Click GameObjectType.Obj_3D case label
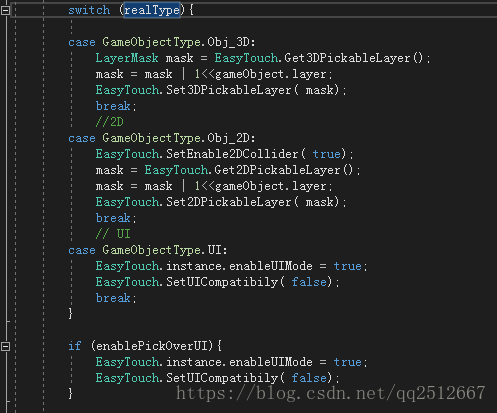The image size is (497, 413). [x=179, y=42]
